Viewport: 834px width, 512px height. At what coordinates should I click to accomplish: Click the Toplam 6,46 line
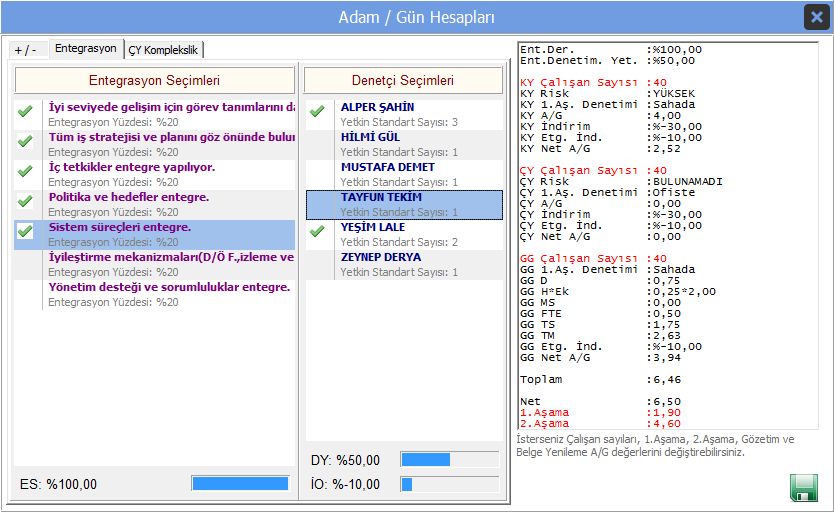tap(600, 380)
